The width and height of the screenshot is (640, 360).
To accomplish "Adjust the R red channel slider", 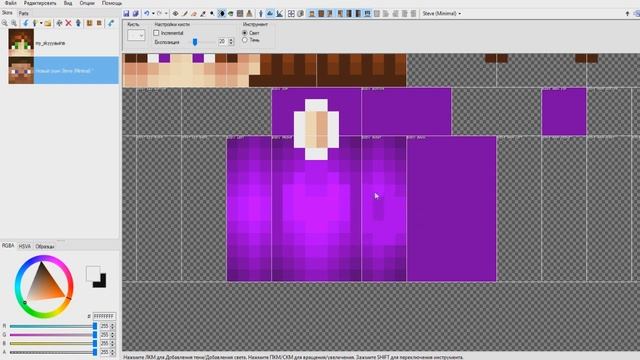I will click(x=53, y=326).
